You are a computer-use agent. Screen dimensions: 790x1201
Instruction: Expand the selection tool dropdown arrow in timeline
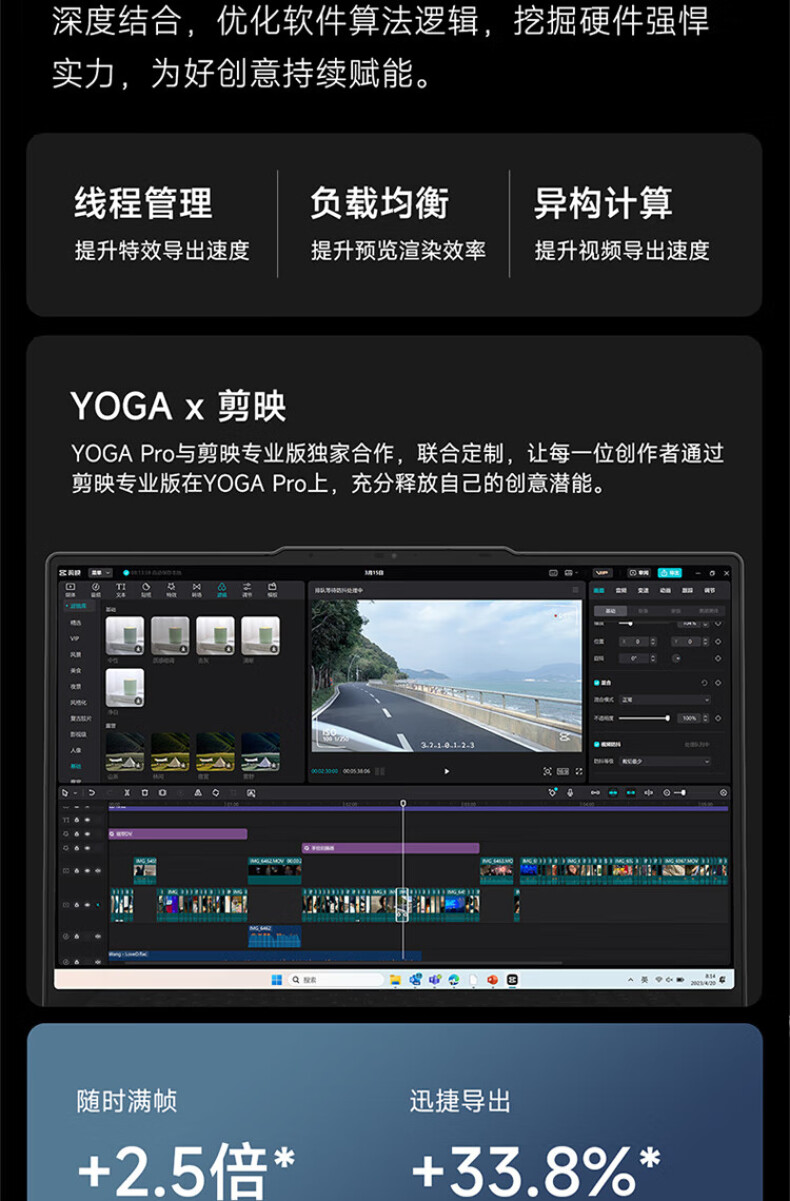click(75, 792)
